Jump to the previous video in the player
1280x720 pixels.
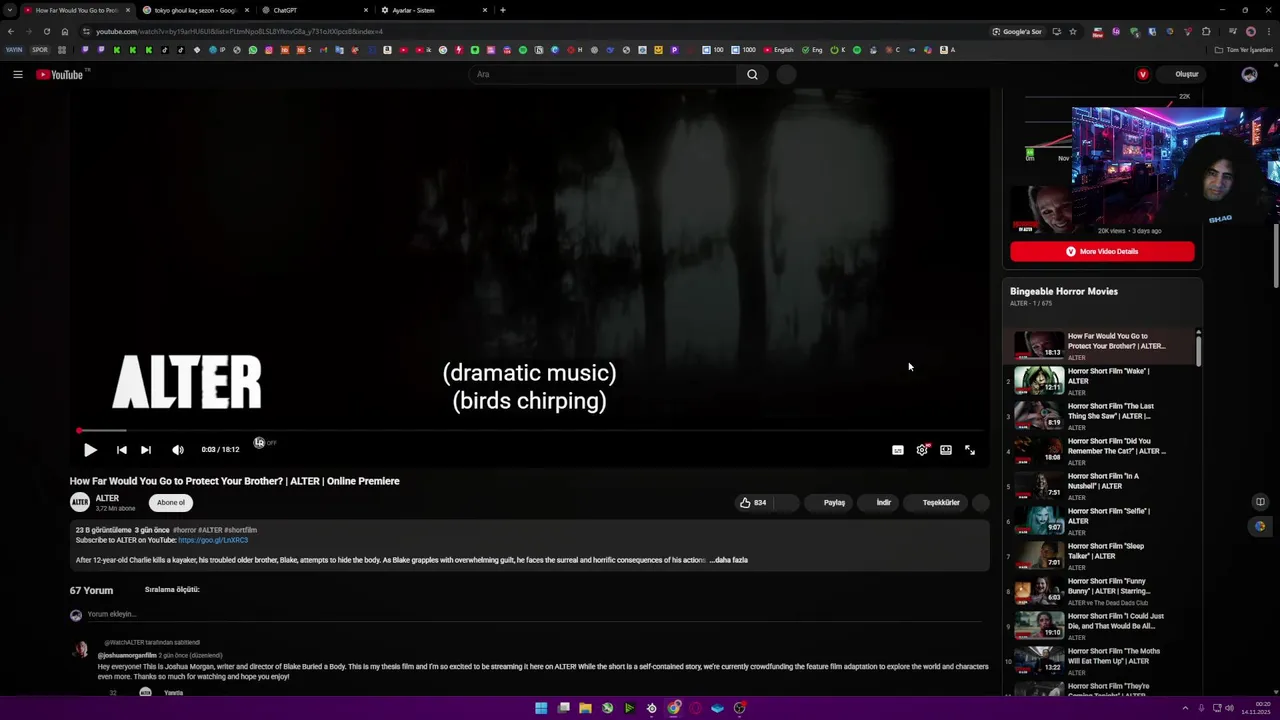point(122,450)
